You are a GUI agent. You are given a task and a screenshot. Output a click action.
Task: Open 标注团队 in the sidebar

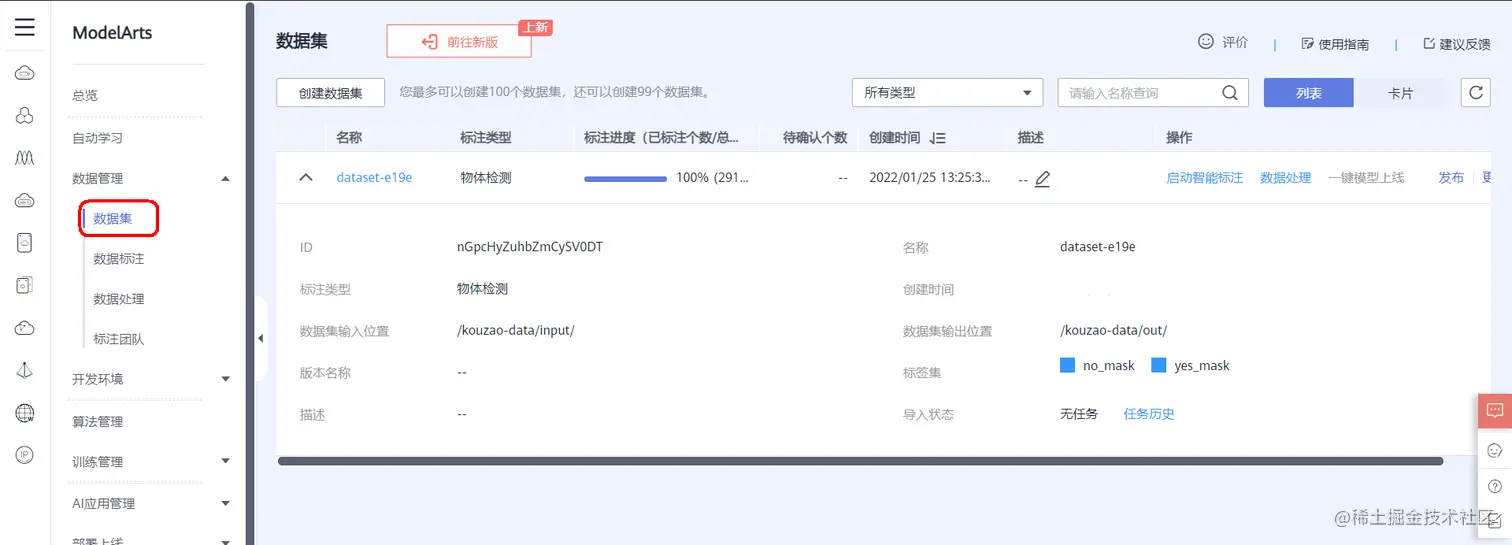(x=118, y=339)
